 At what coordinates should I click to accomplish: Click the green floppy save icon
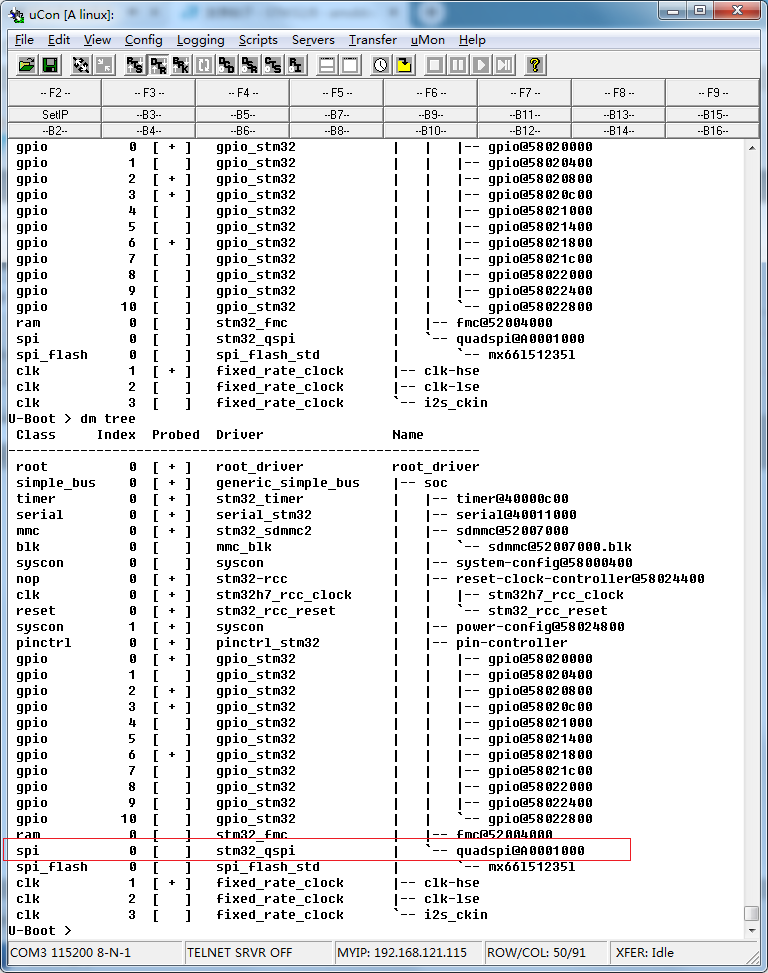point(50,65)
